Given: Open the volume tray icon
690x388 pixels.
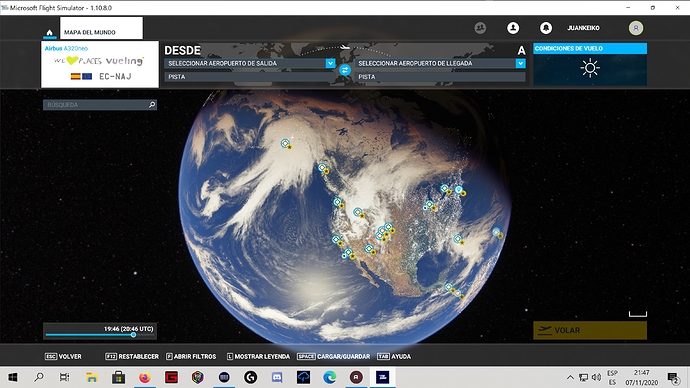Looking at the screenshot, I should 596,377.
